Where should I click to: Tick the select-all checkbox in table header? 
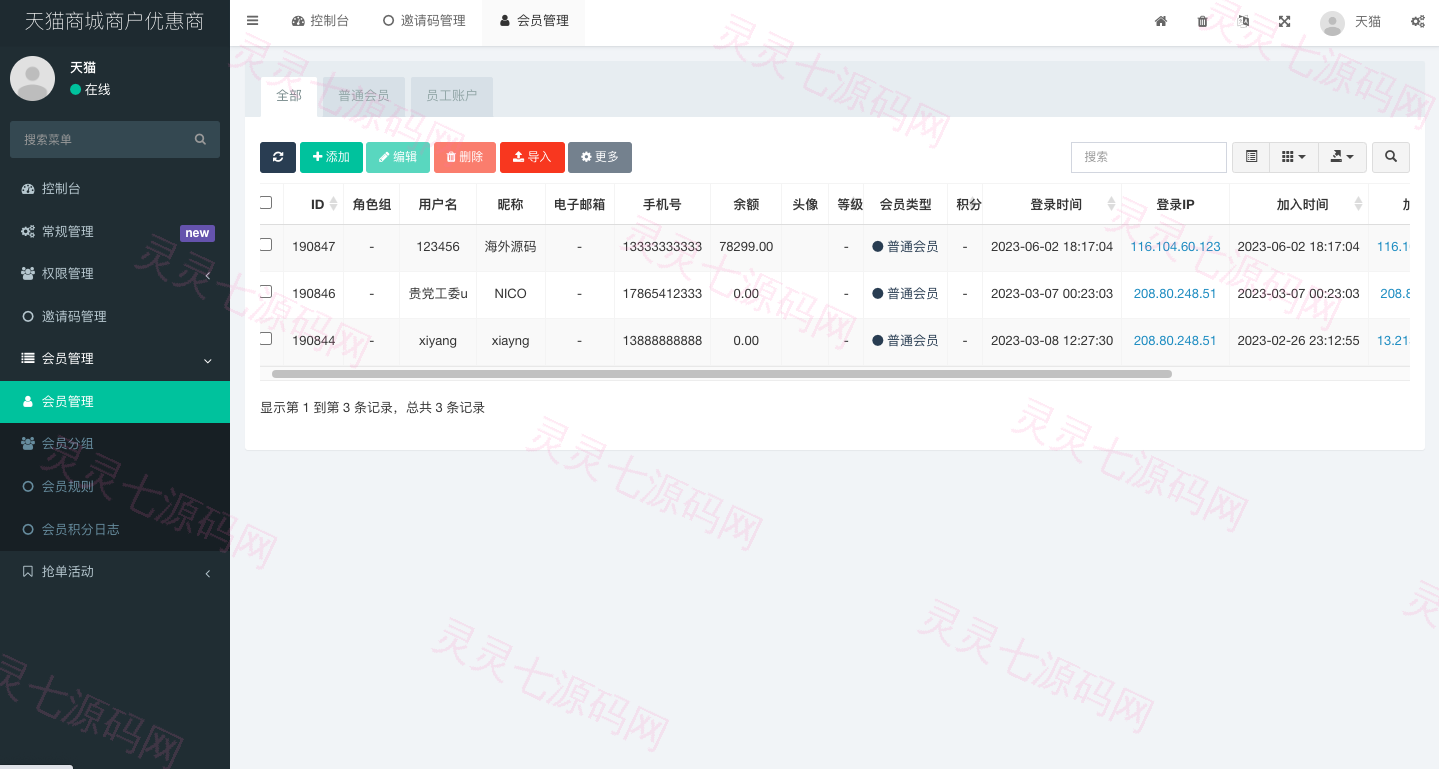tap(266, 203)
